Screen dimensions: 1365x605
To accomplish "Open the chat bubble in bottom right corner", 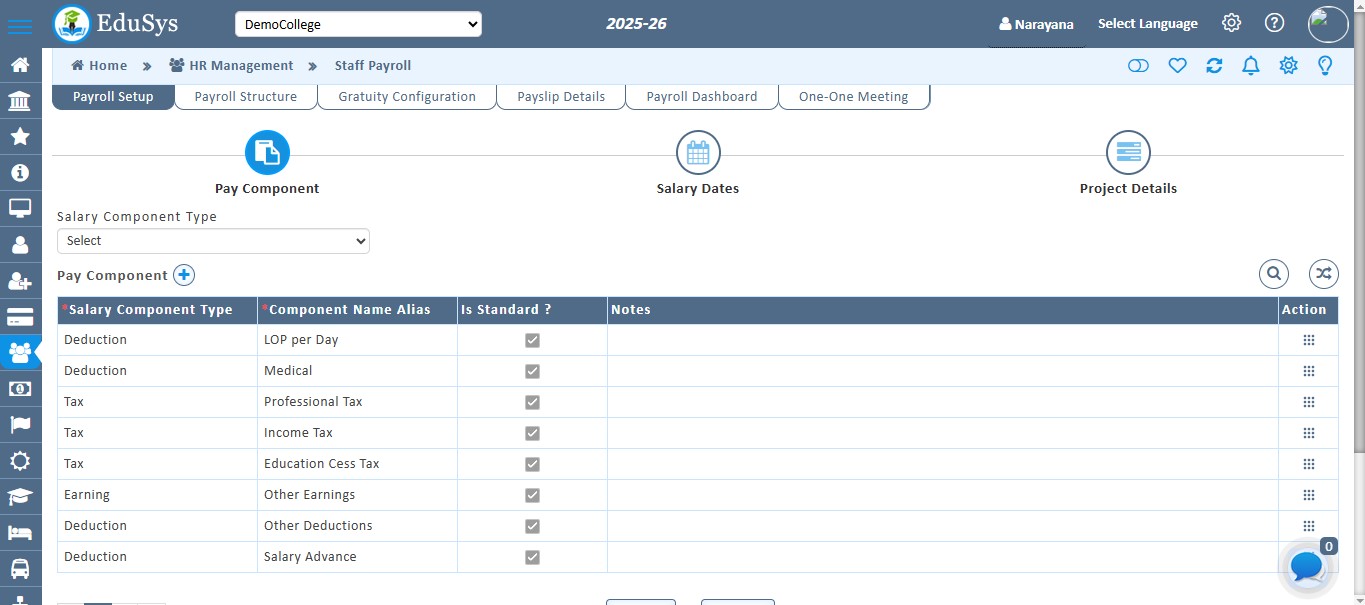I will tap(1305, 567).
